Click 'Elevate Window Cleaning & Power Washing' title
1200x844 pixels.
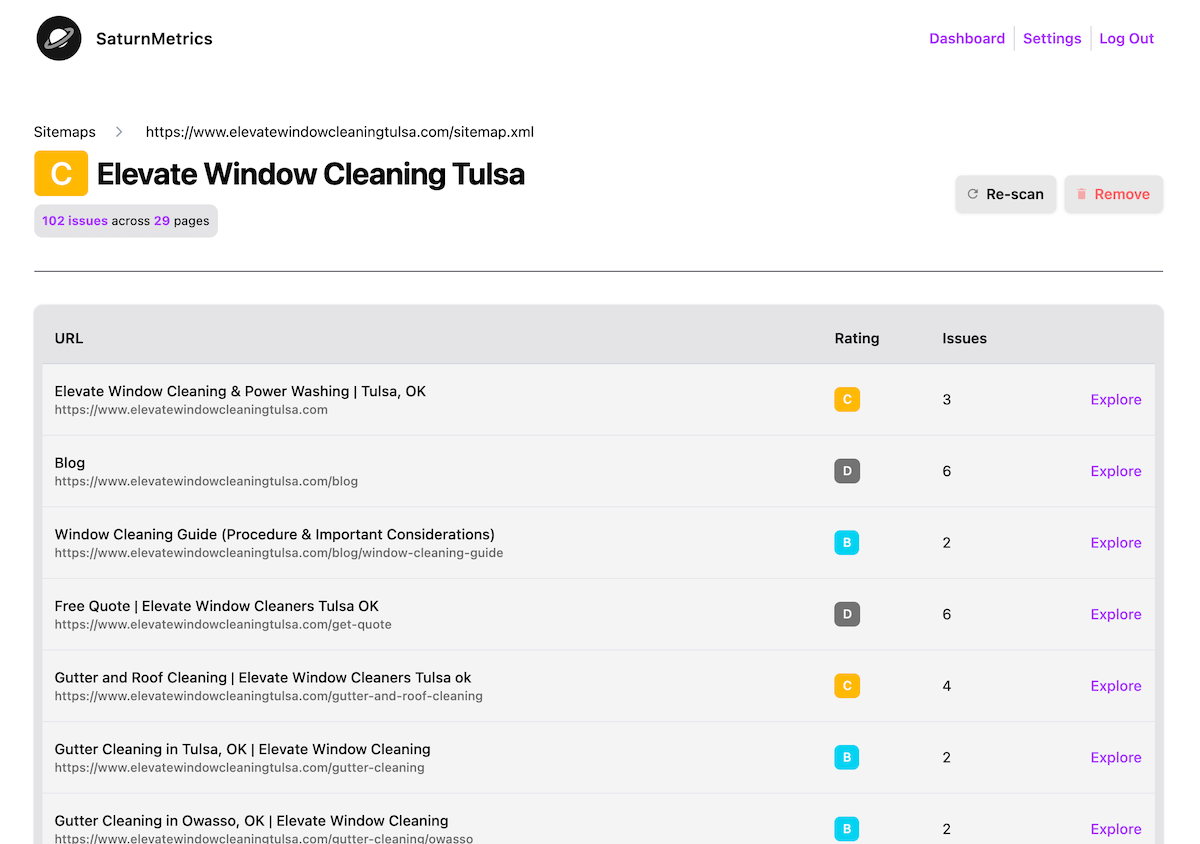tap(240, 391)
